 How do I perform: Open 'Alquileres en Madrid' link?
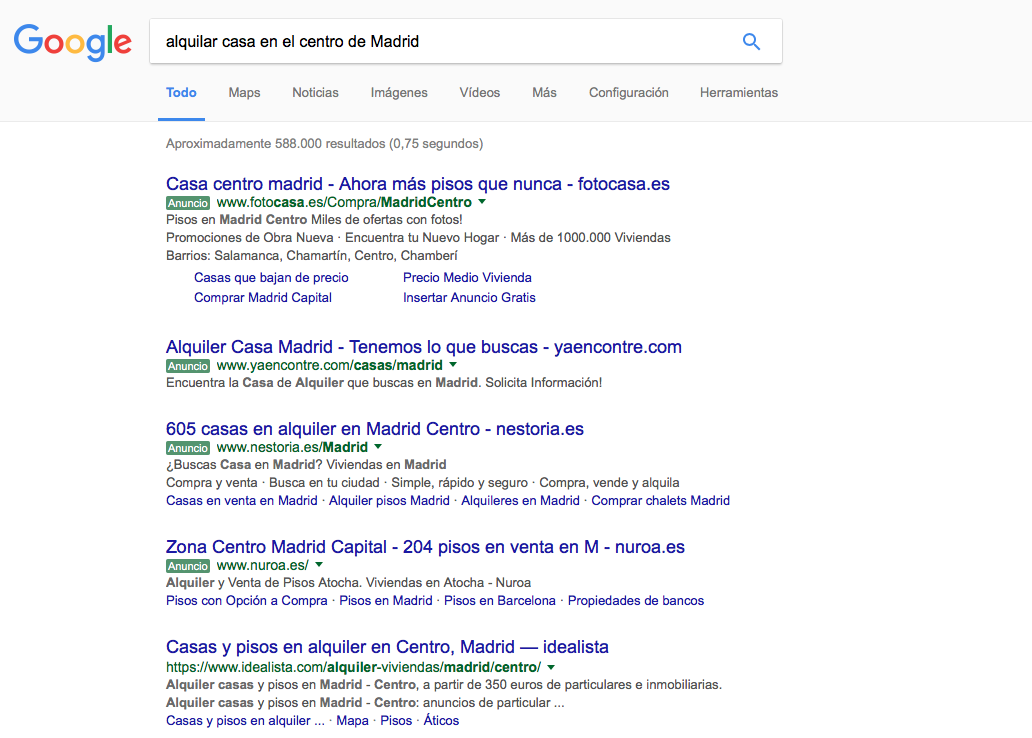point(520,500)
